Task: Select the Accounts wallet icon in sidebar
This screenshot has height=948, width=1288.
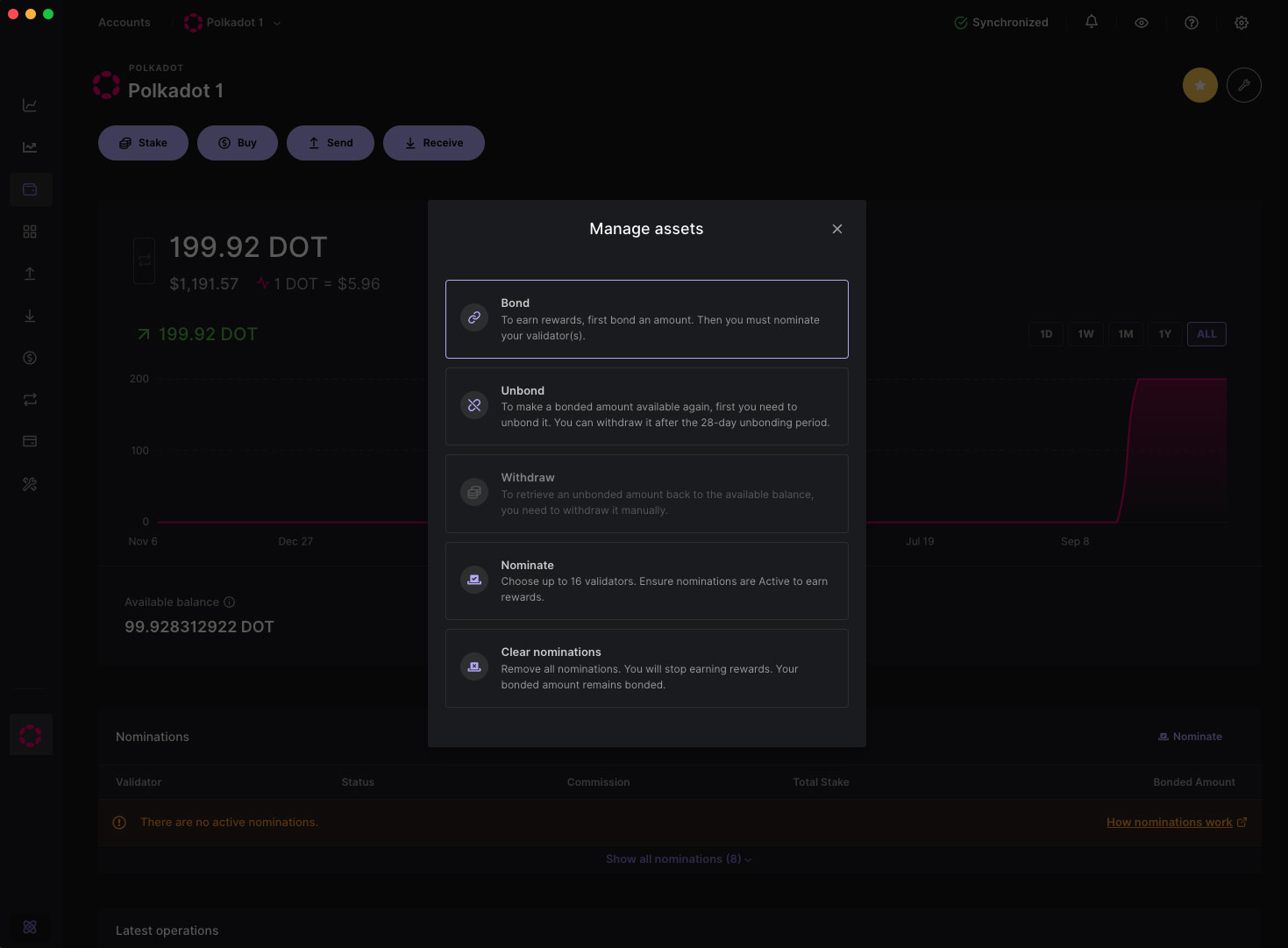Action: [30, 189]
